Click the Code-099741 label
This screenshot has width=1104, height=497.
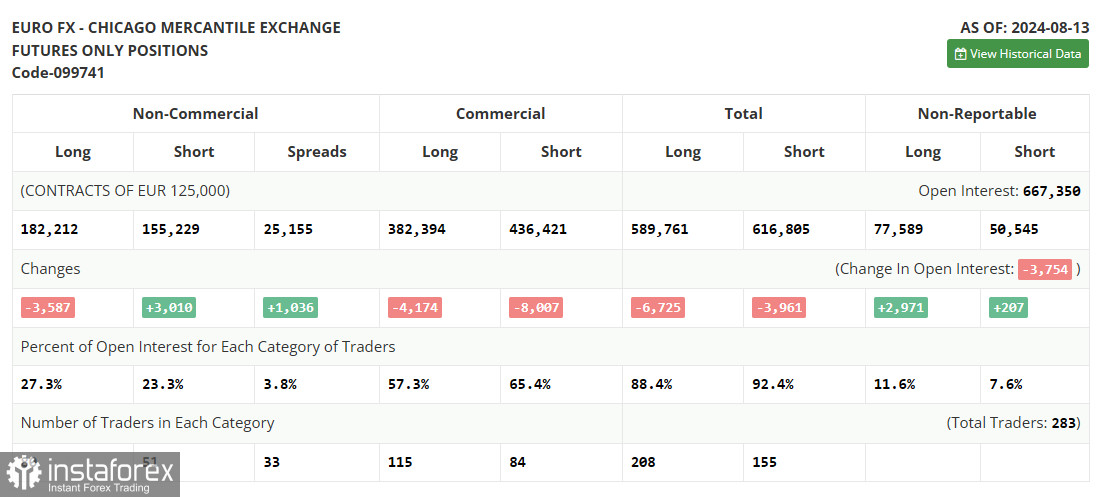point(58,73)
